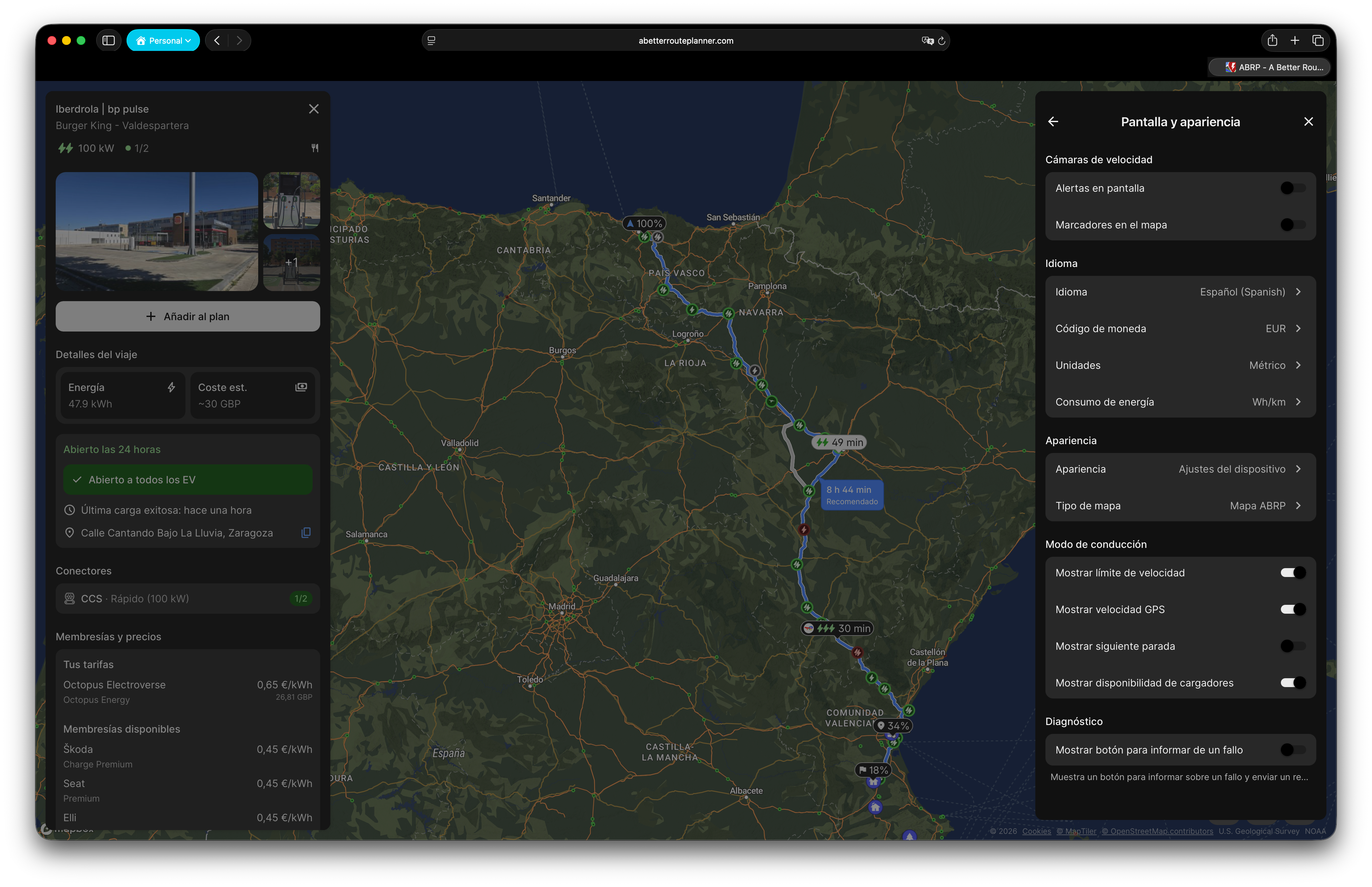Close the Iberdrola charger details panel
Image resolution: width=1372 pixels, height=887 pixels.
313,109
